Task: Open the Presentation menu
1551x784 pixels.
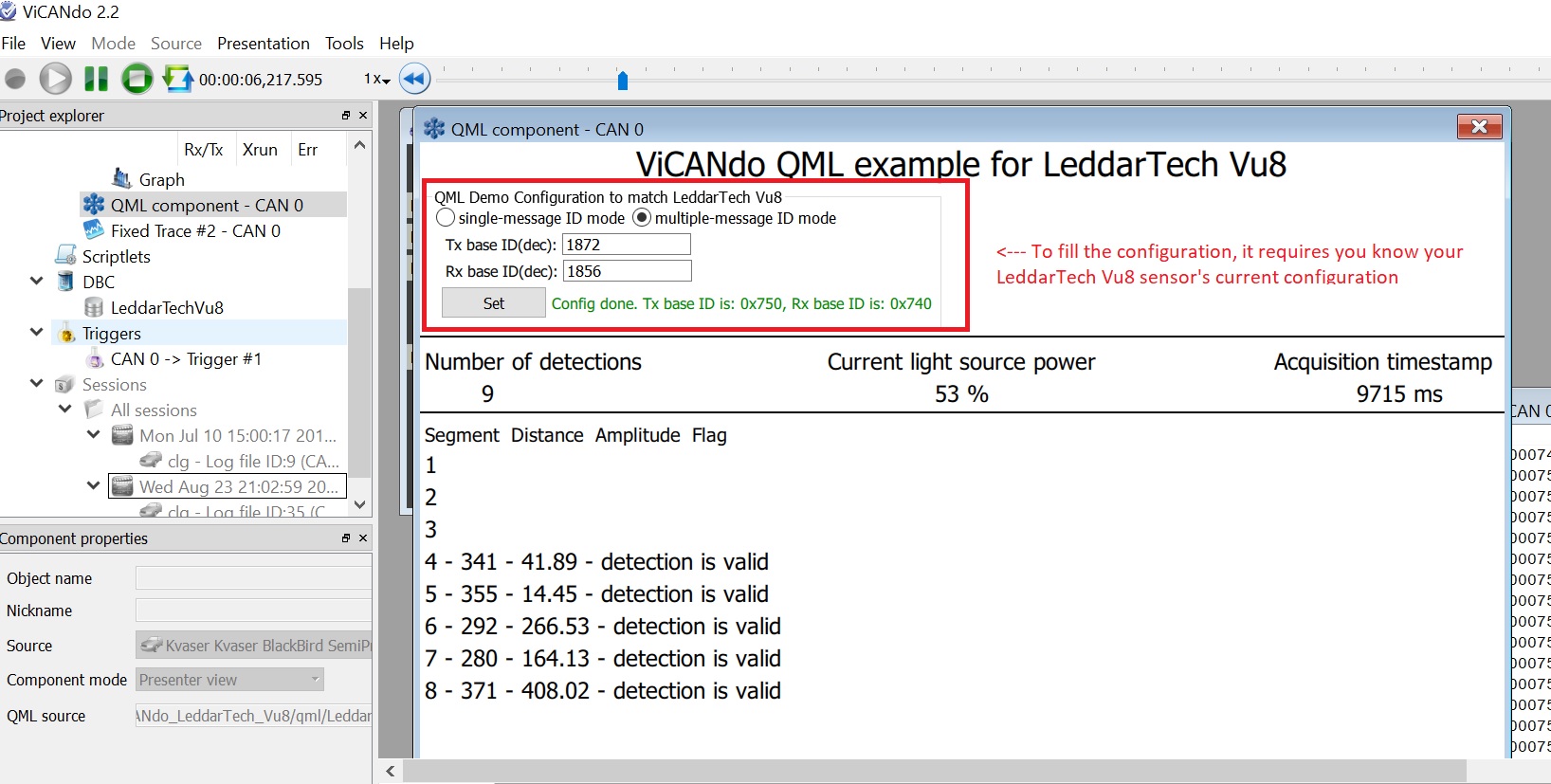Action: tap(264, 44)
